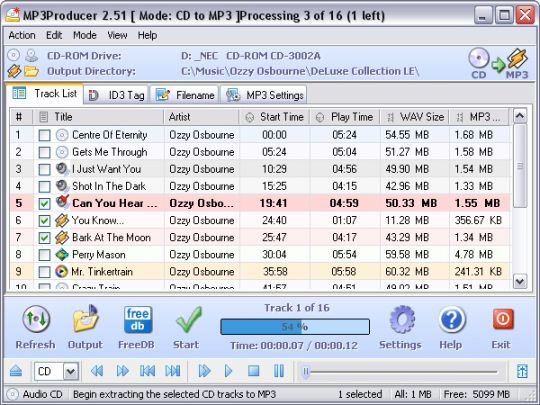The width and height of the screenshot is (540, 405).
Task: Skip to previous track
Action: (147, 371)
